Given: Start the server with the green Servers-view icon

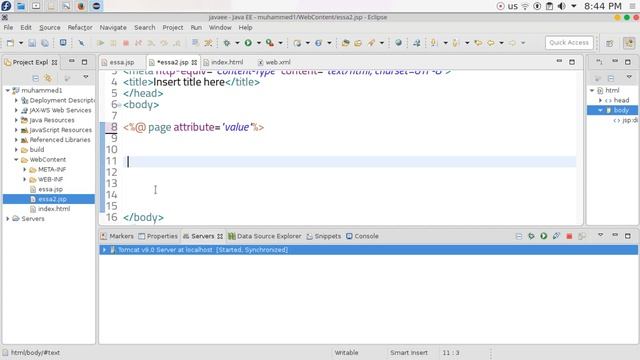Looking at the screenshot, I should click(x=544, y=236).
